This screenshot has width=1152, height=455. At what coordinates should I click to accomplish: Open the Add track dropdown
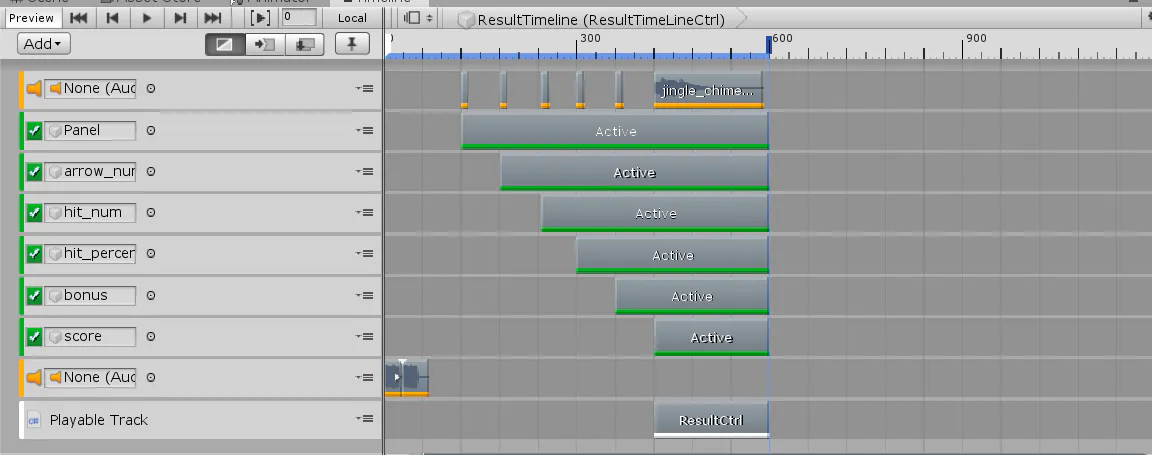tap(44, 44)
